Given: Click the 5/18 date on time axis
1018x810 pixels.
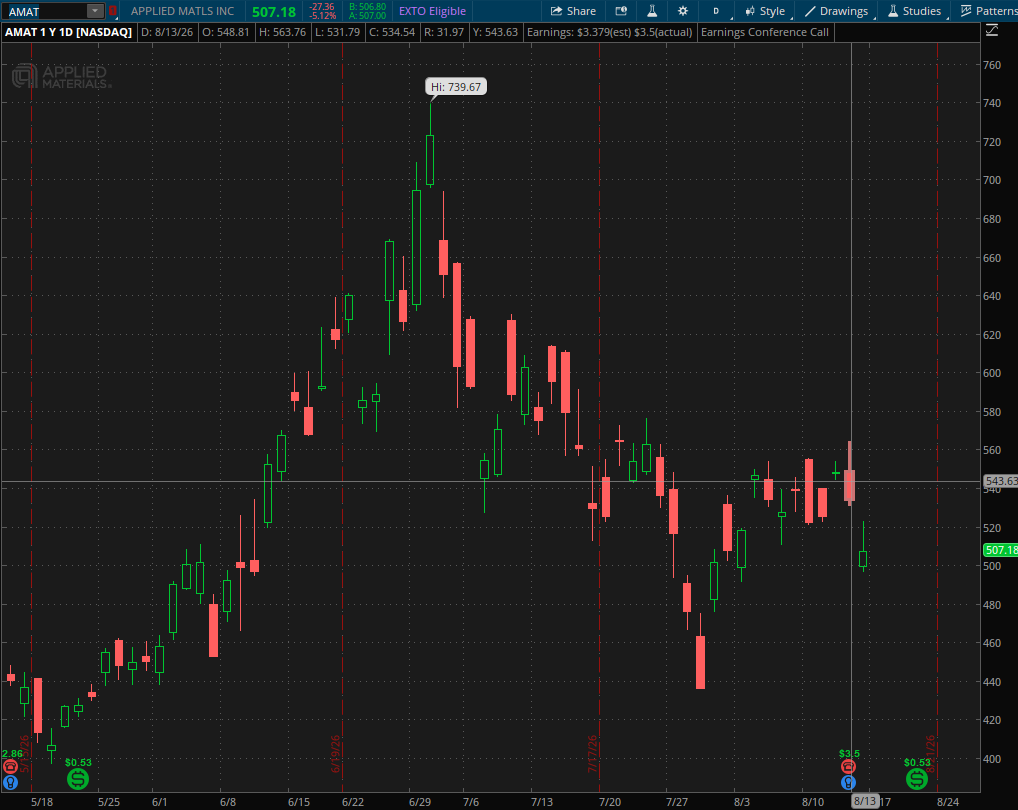Looking at the screenshot, I should [x=42, y=802].
